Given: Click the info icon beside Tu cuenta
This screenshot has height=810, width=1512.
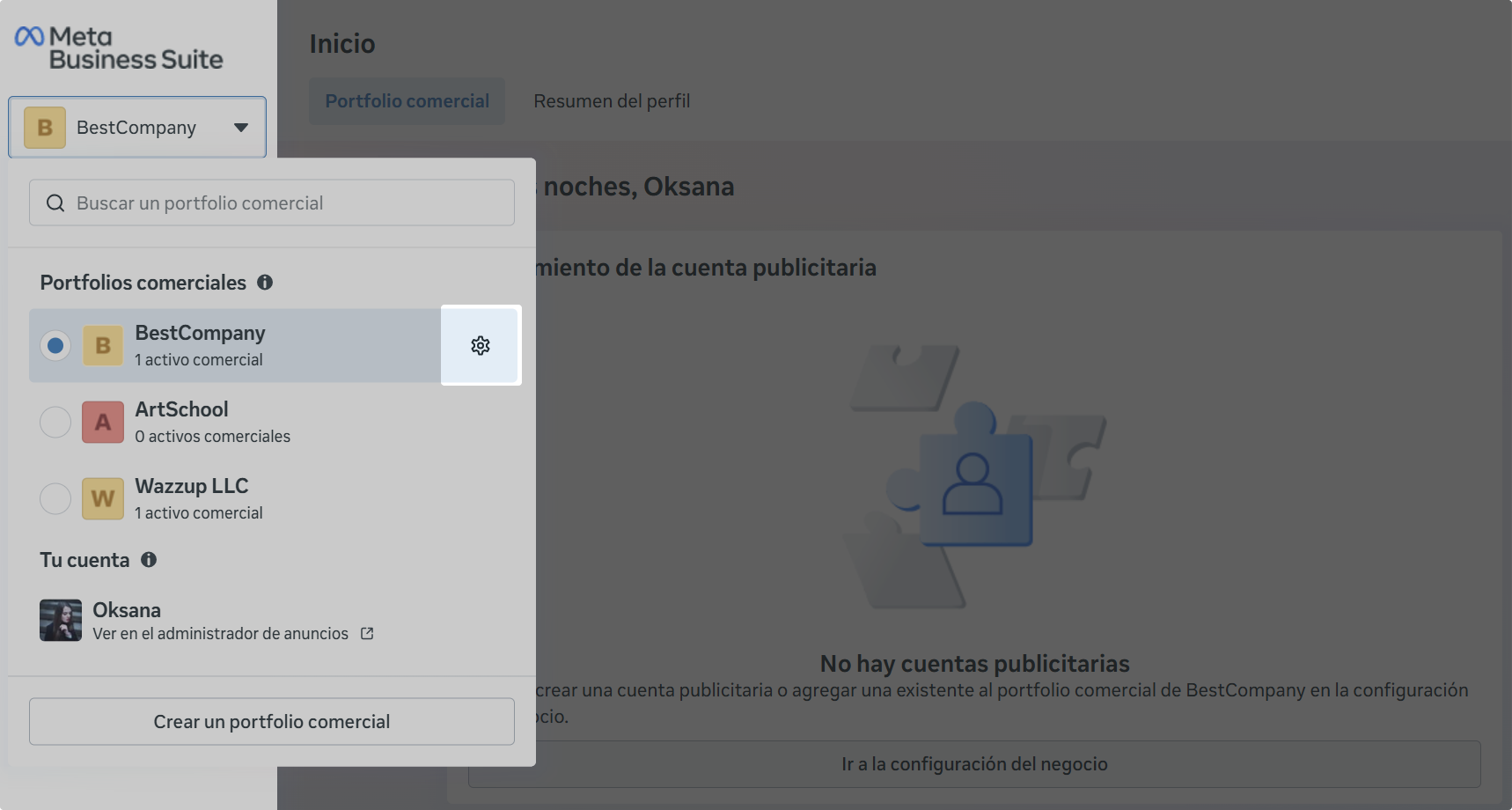Looking at the screenshot, I should [149, 560].
